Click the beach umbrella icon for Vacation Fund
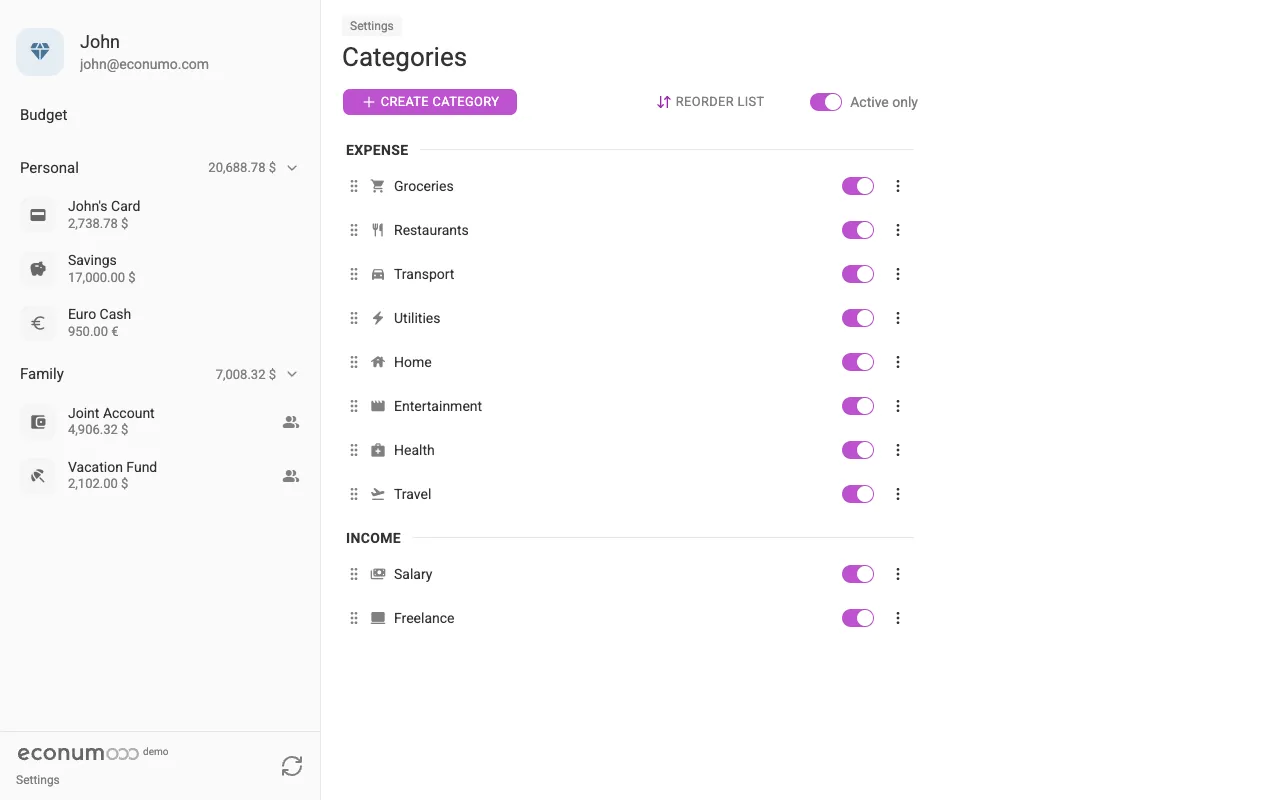Image resolution: width=1280 pixels, height=800 pixels. coord(38,476)
